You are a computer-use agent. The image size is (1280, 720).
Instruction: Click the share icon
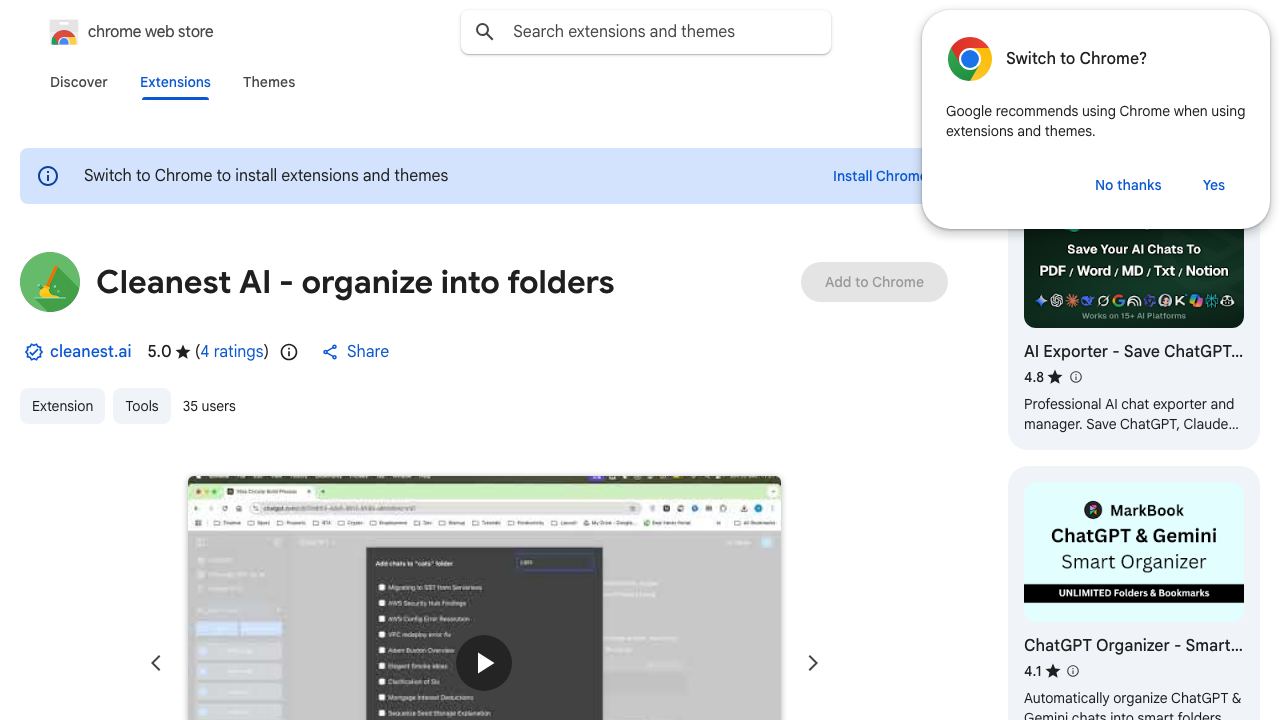pyautogui.click(x=330, y=352)
